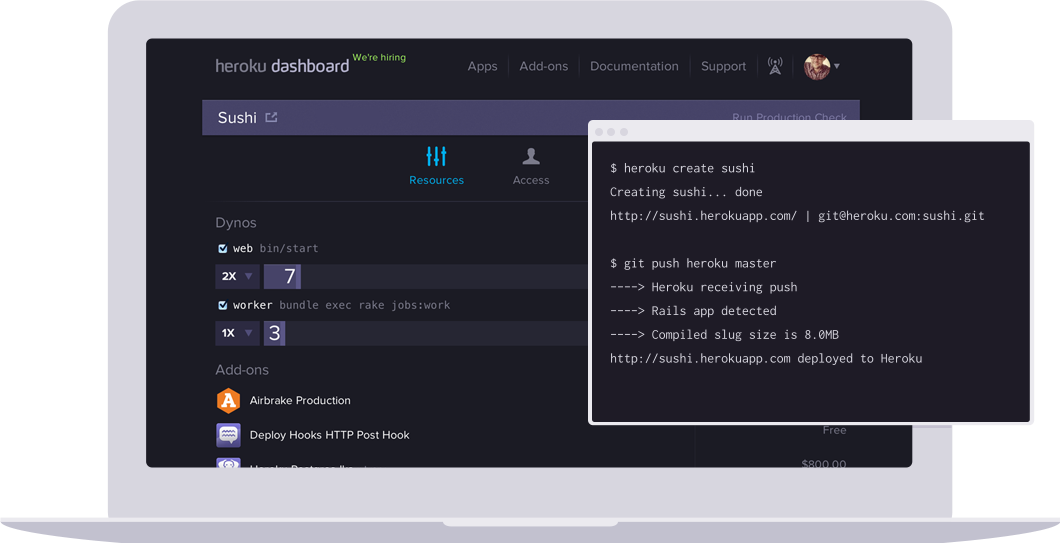Click the $800.00 price label
Image resolution: width=1060 pixels, height=543 pixels.
point(823,464)
